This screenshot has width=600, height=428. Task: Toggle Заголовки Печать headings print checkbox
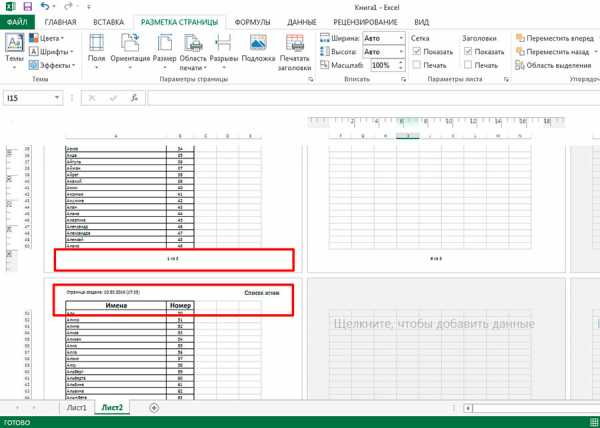pos(468,65)
